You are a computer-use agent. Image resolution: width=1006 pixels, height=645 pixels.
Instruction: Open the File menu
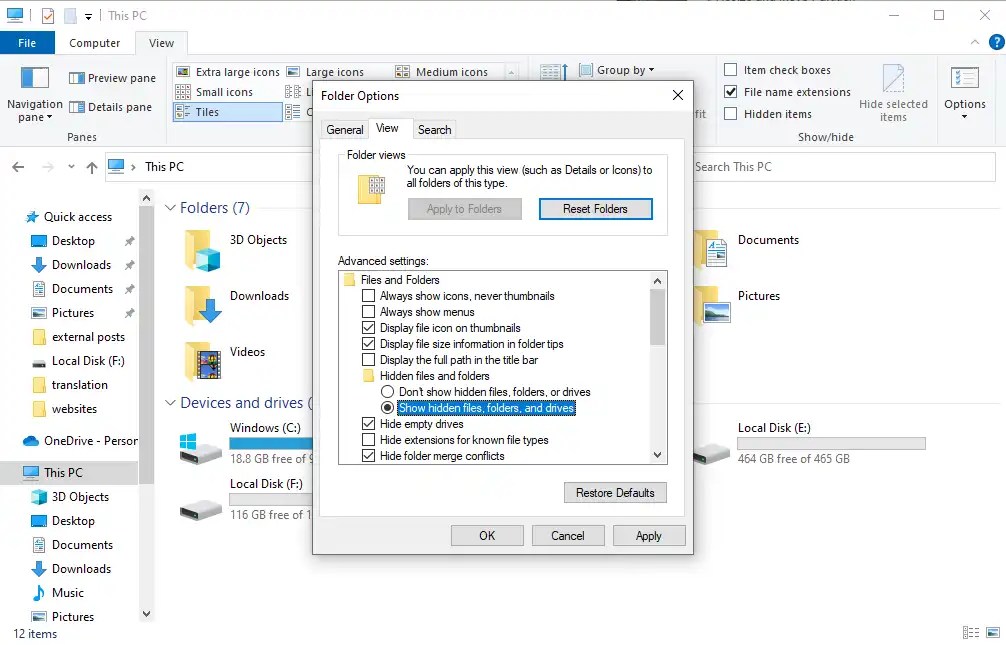27,42
